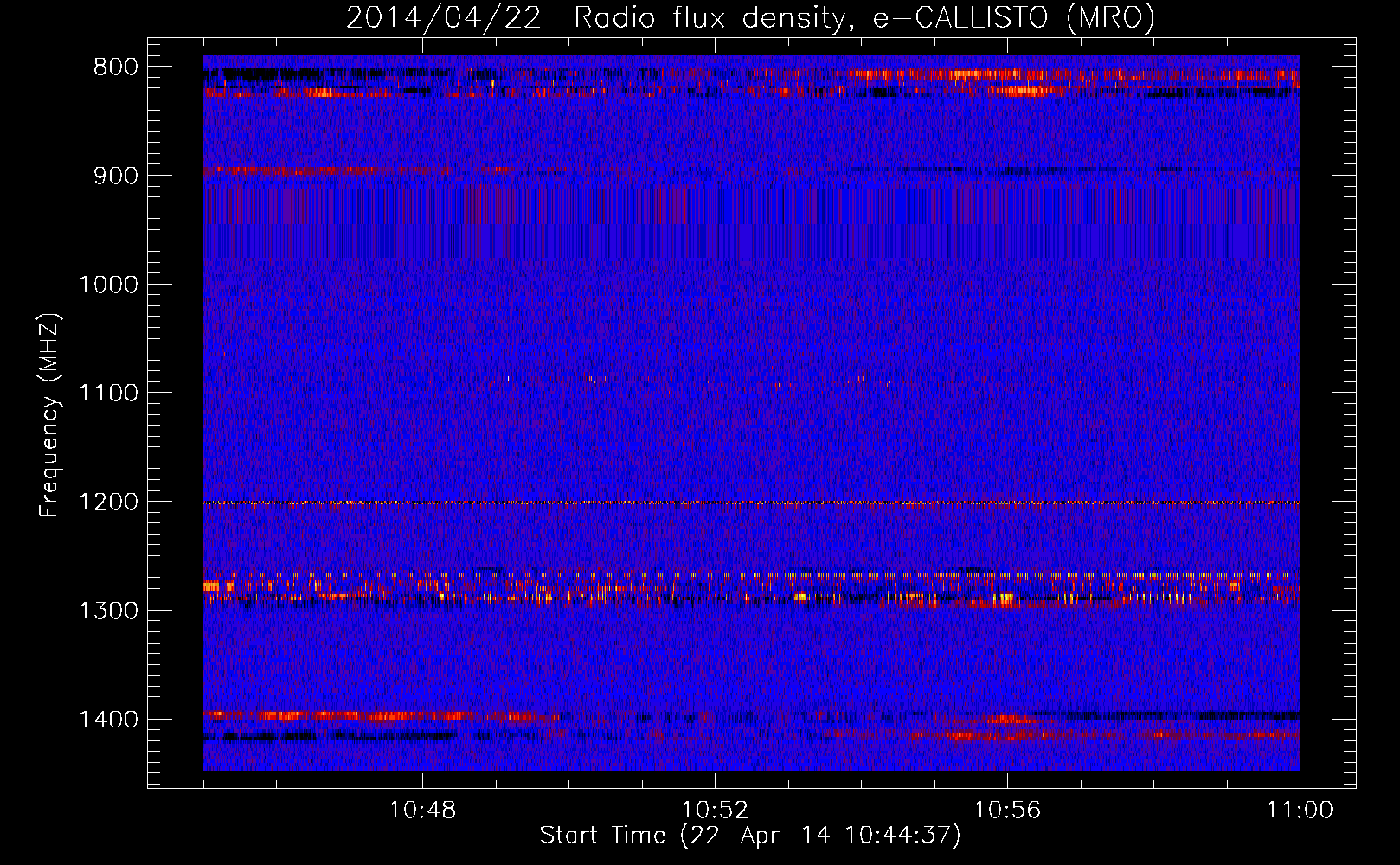Click the plot title "2014/04/22 Radio flux density, e-CALLISTO (MRO)"

click(750, 17)
